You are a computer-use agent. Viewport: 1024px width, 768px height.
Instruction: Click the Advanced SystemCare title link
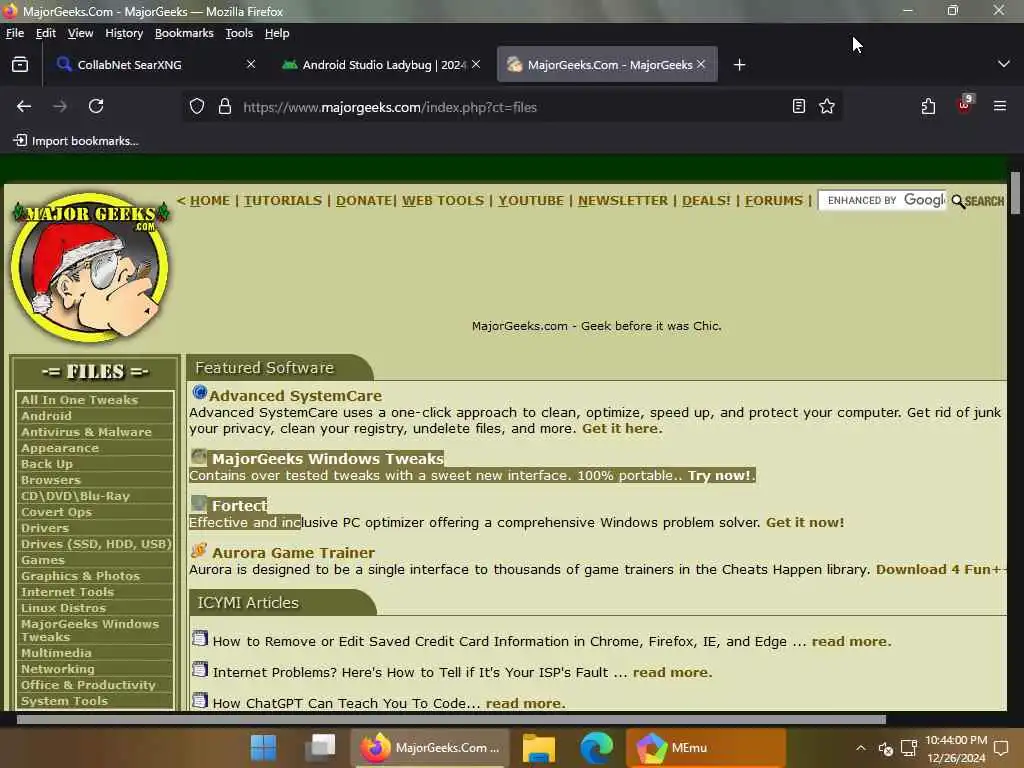[x=295, y=396]
